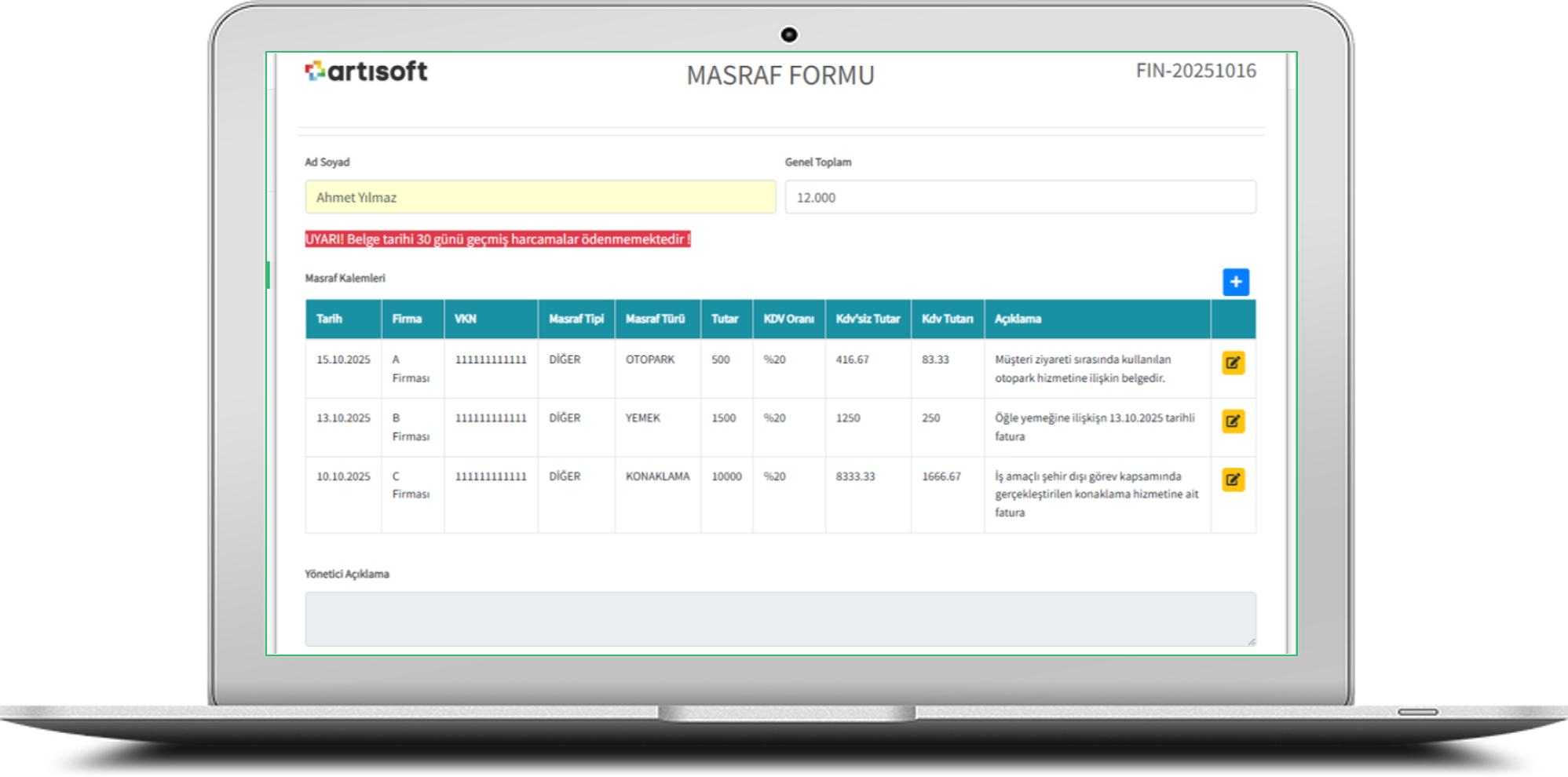Focus the Yönetici Açıklama text area
1568x777 pixels.
coord(780,618)
